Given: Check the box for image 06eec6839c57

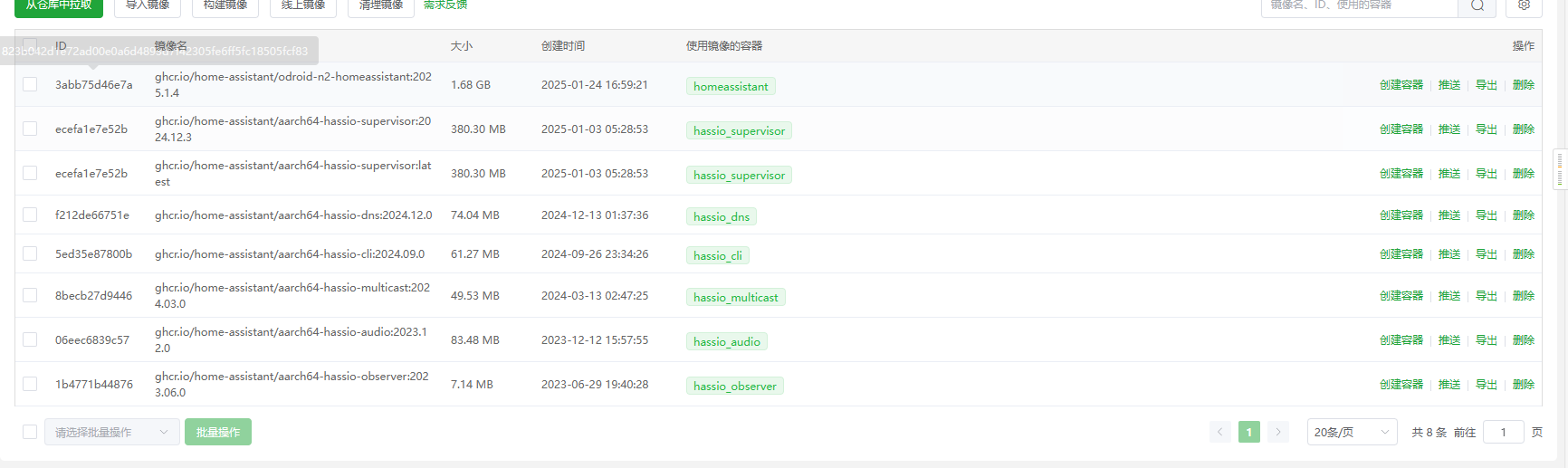Looking at the screenshot, I should 30,339.
